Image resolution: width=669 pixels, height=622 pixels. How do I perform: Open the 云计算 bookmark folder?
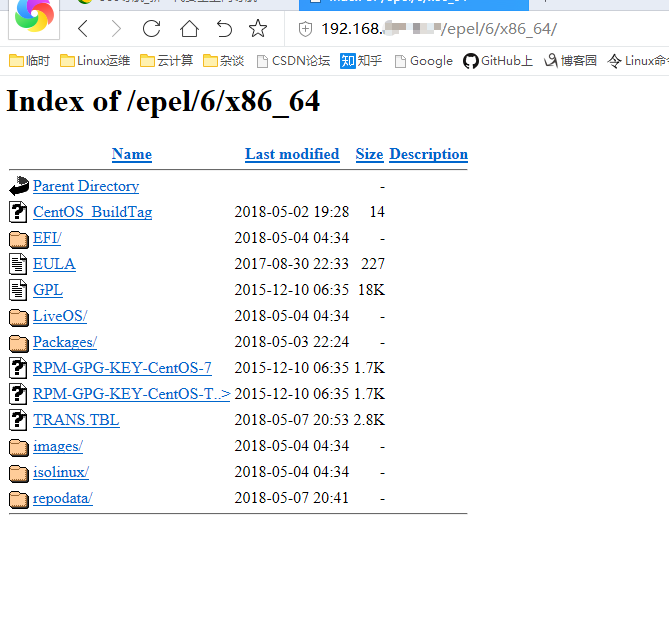(166, 61)
